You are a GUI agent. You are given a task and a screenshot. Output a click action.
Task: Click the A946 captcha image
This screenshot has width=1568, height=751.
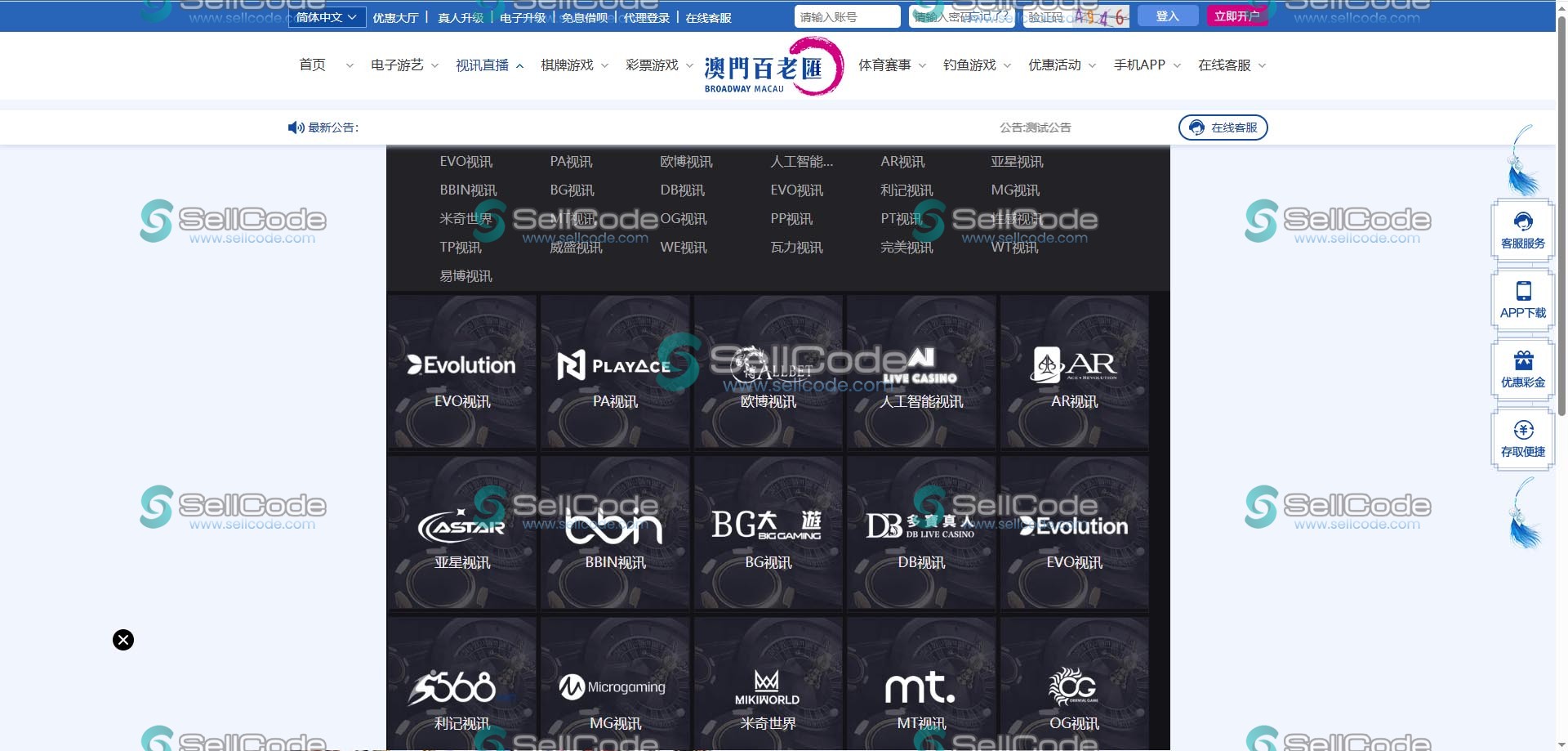coord(1099,16)
